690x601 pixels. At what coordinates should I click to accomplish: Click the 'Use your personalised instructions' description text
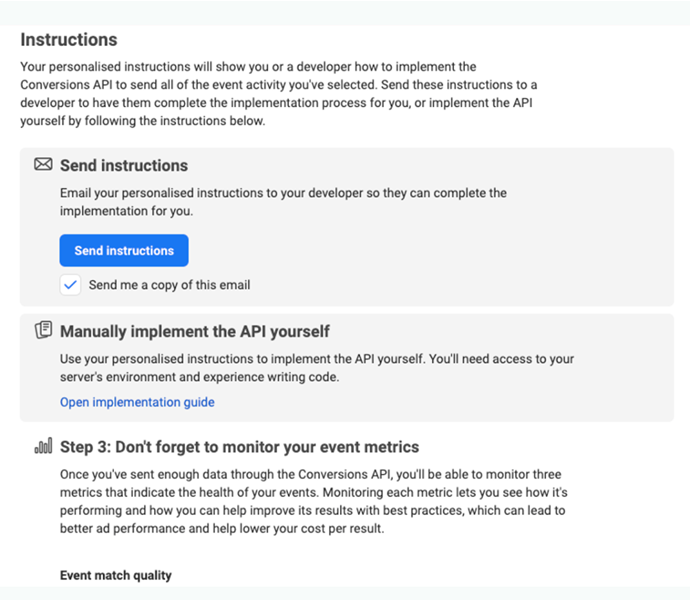[316, 359]
